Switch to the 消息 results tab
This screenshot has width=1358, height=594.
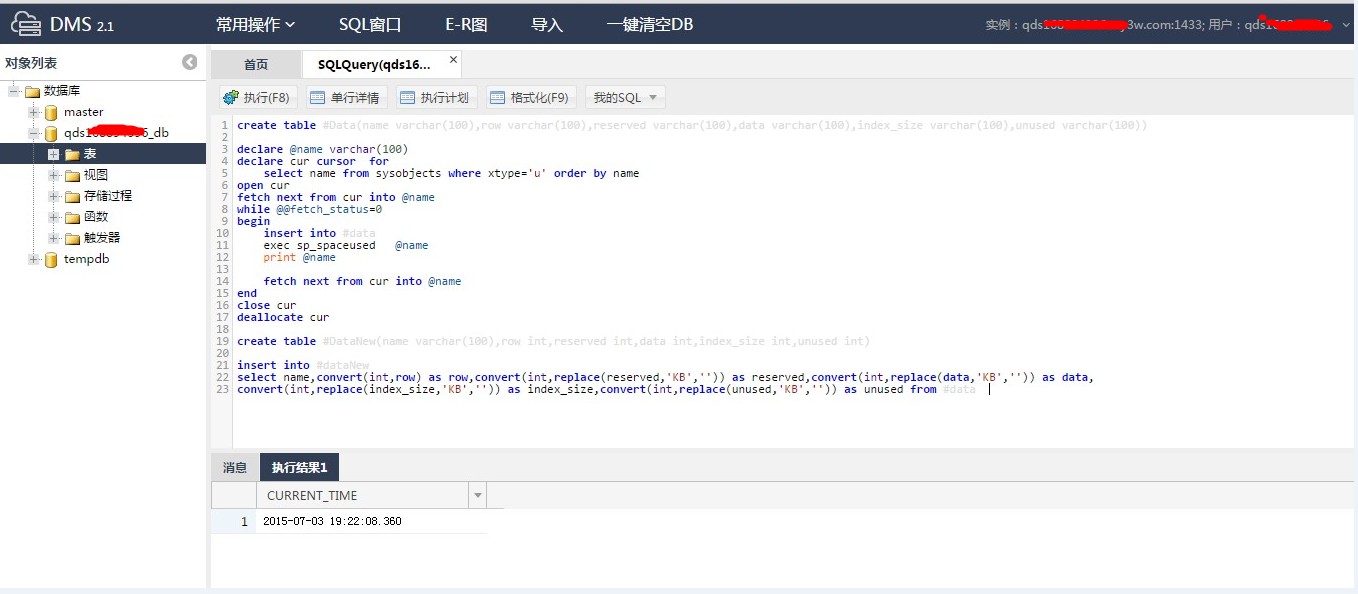235,467
